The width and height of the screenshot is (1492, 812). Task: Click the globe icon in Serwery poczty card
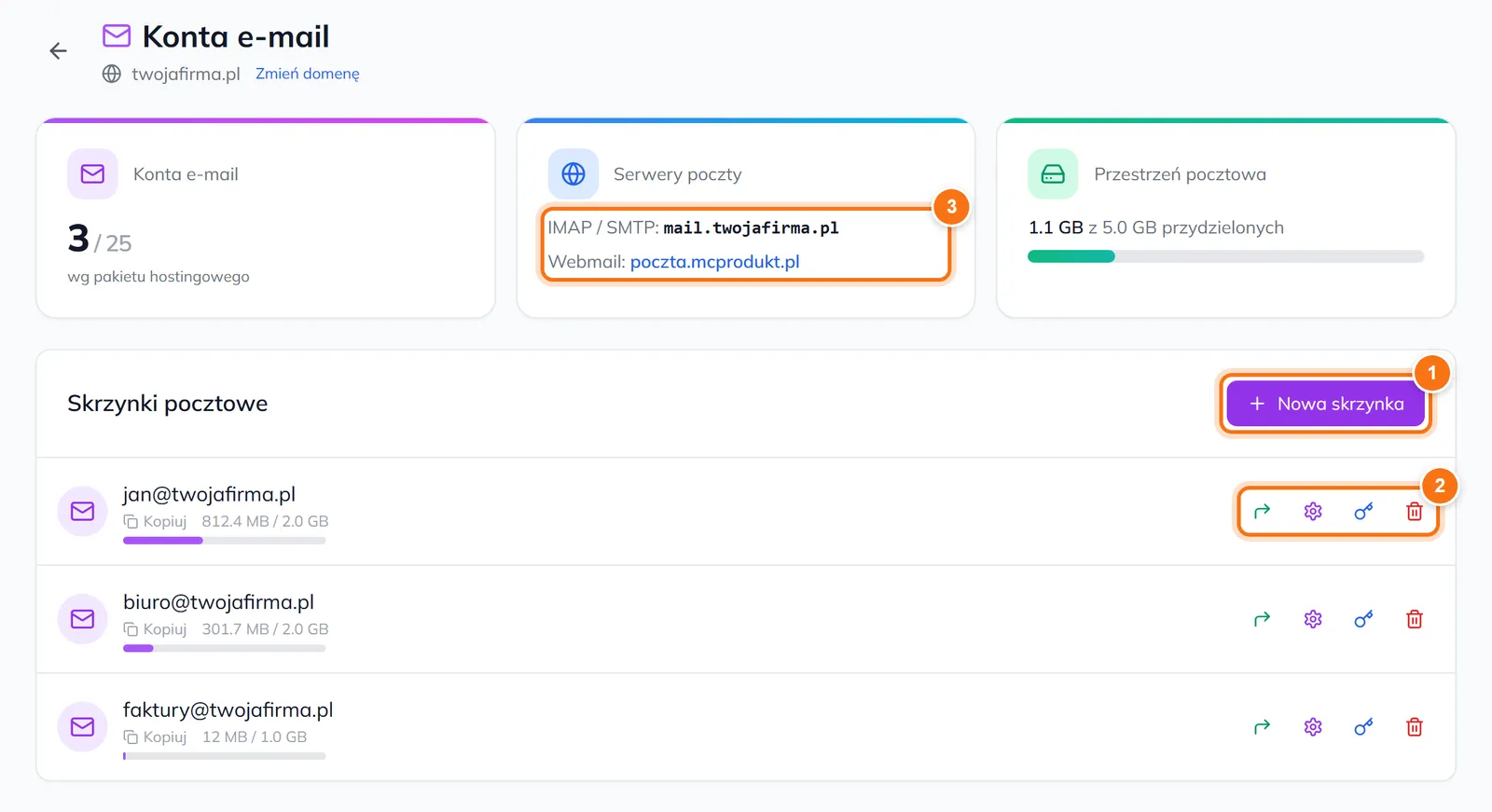click(573, 174)
